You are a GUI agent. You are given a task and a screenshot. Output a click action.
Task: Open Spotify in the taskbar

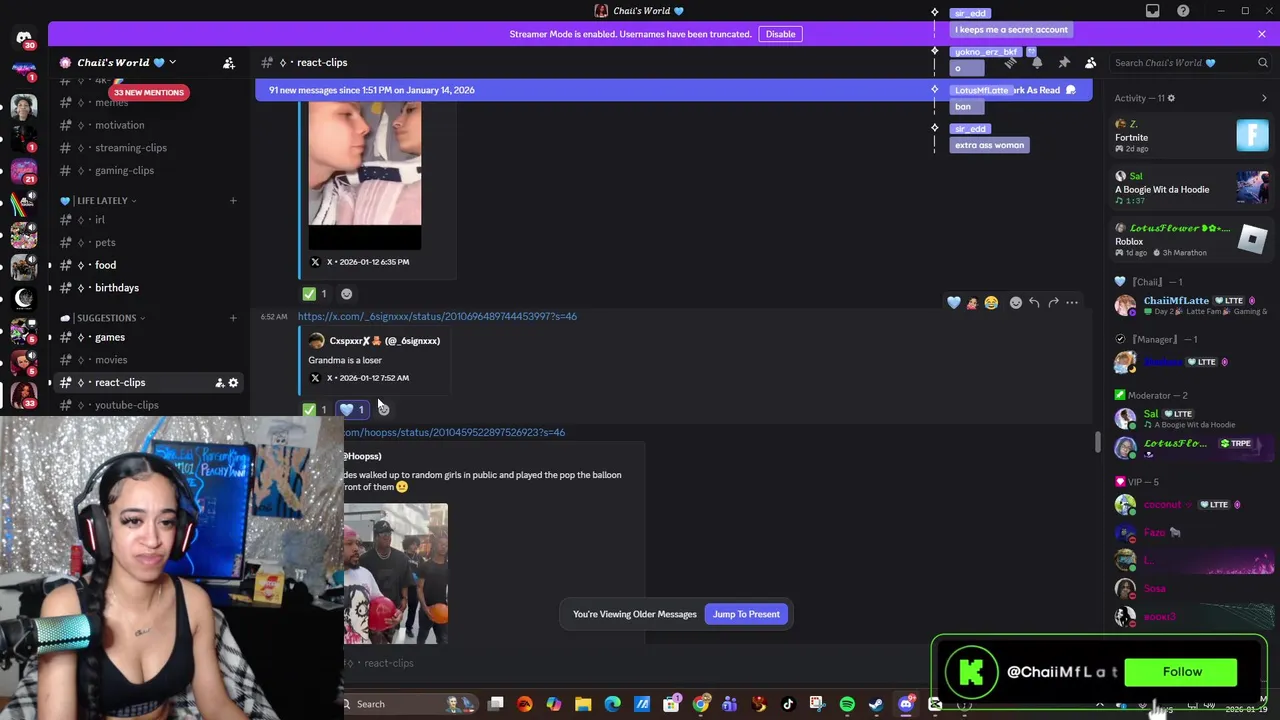click(x=847, y=704)
